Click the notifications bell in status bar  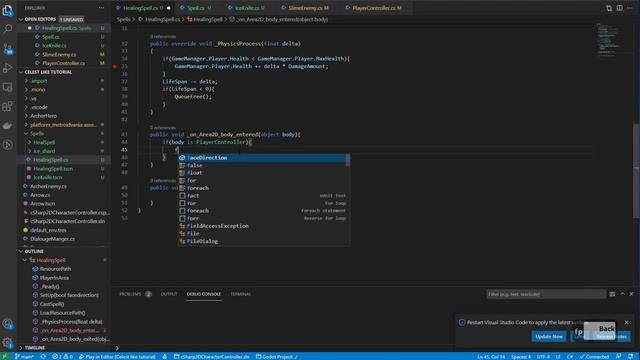pos(631,356)
